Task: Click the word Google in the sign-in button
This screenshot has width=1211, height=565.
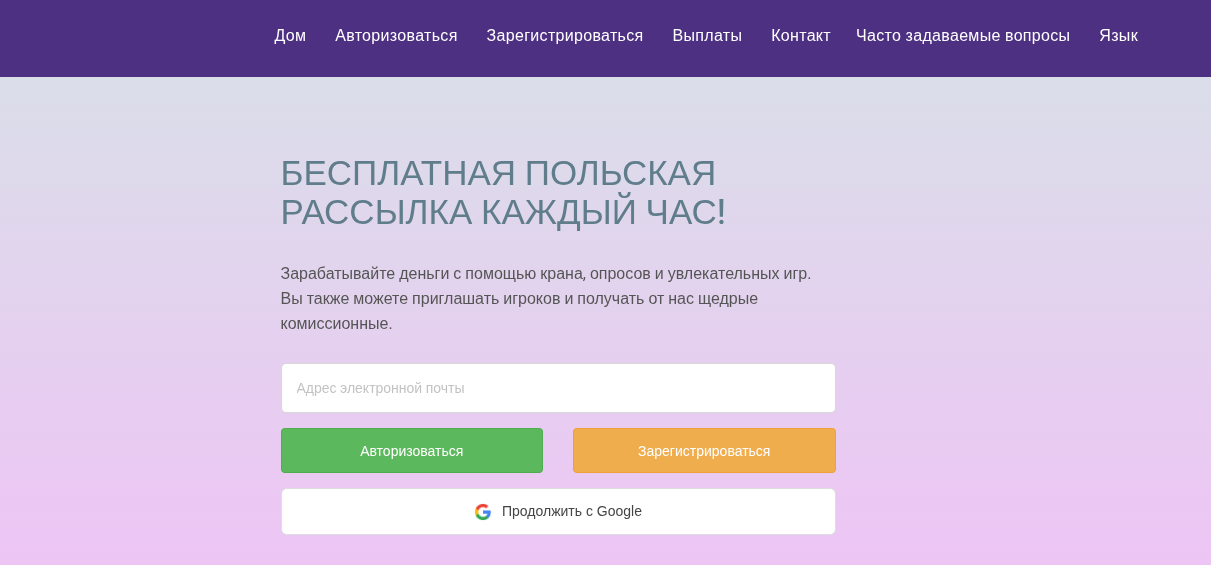Action: tap(619, 512)
